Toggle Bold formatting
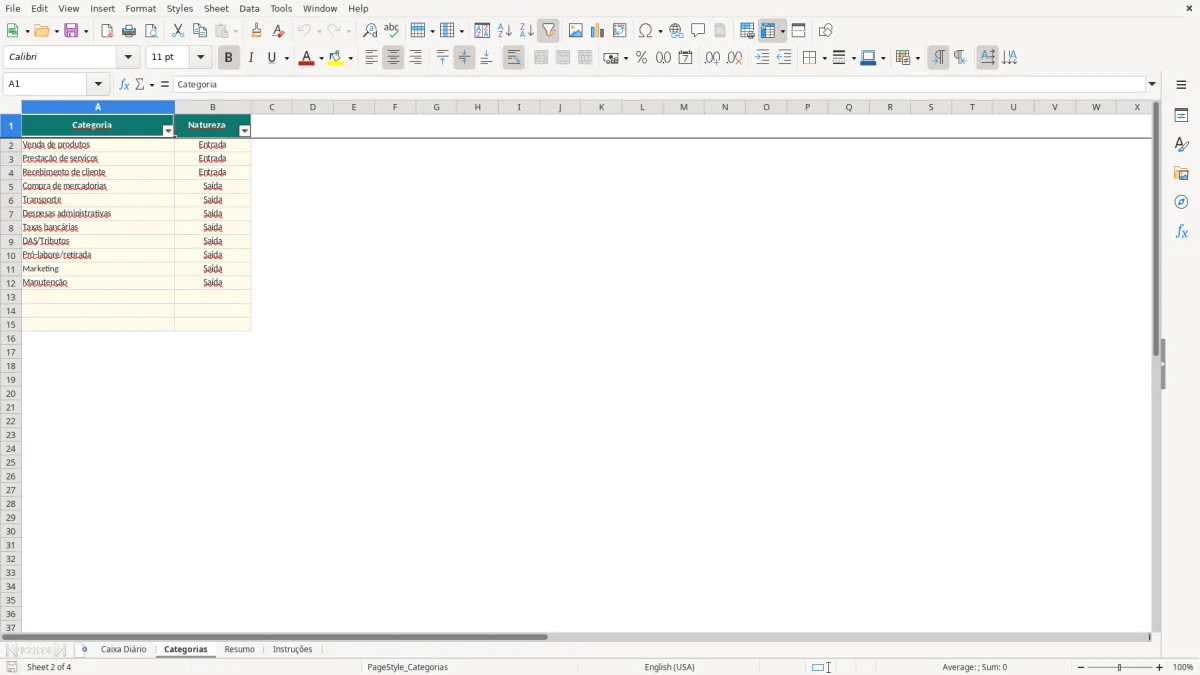 point(228,58)
